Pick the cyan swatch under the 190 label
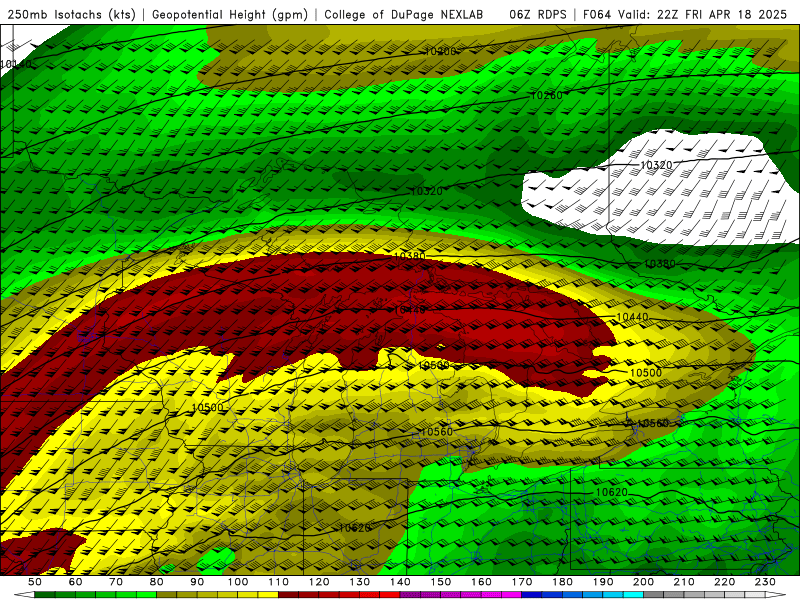 pyautogui.click(x=613, y=595)
